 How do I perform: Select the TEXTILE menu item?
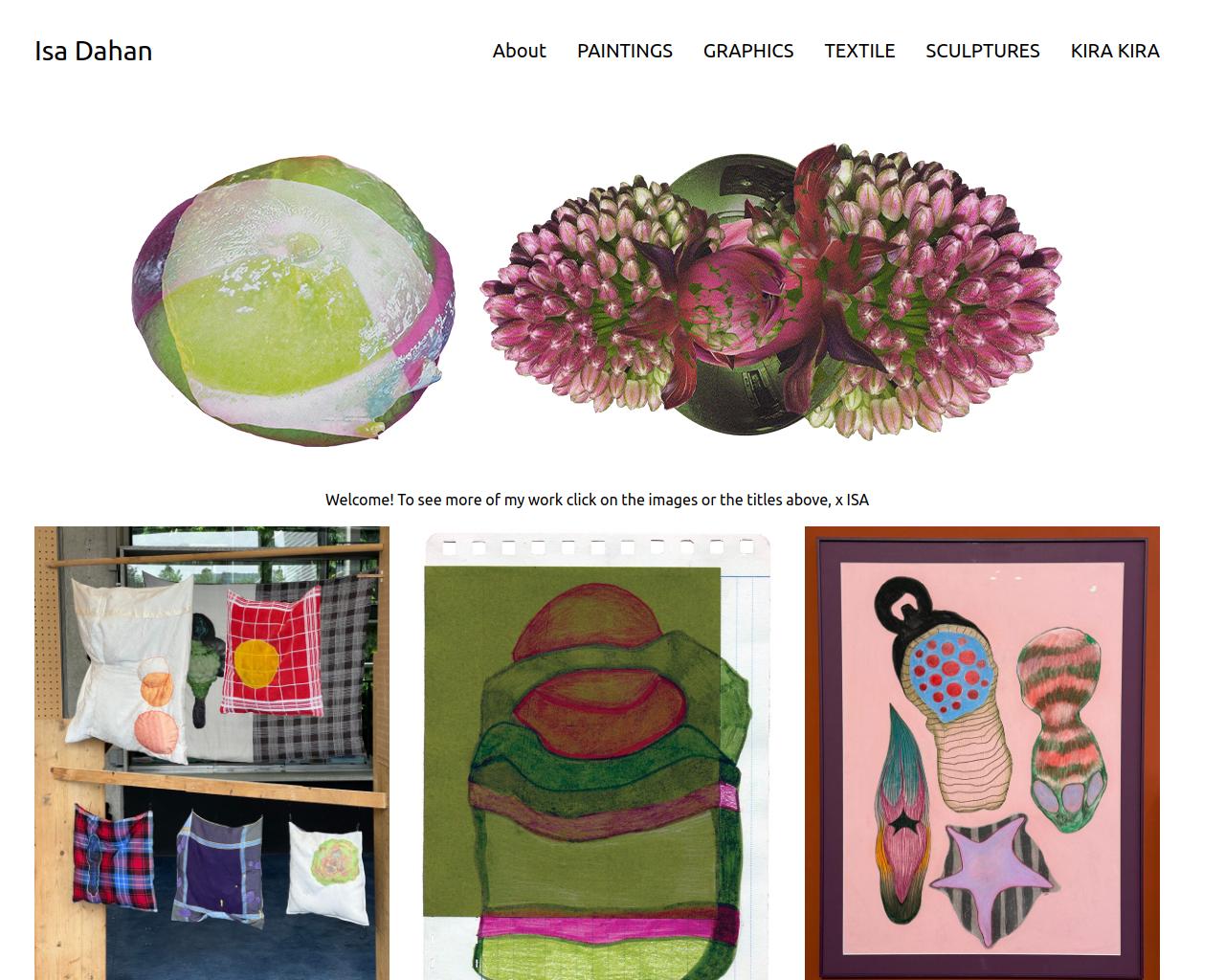[x=859, y=51]
